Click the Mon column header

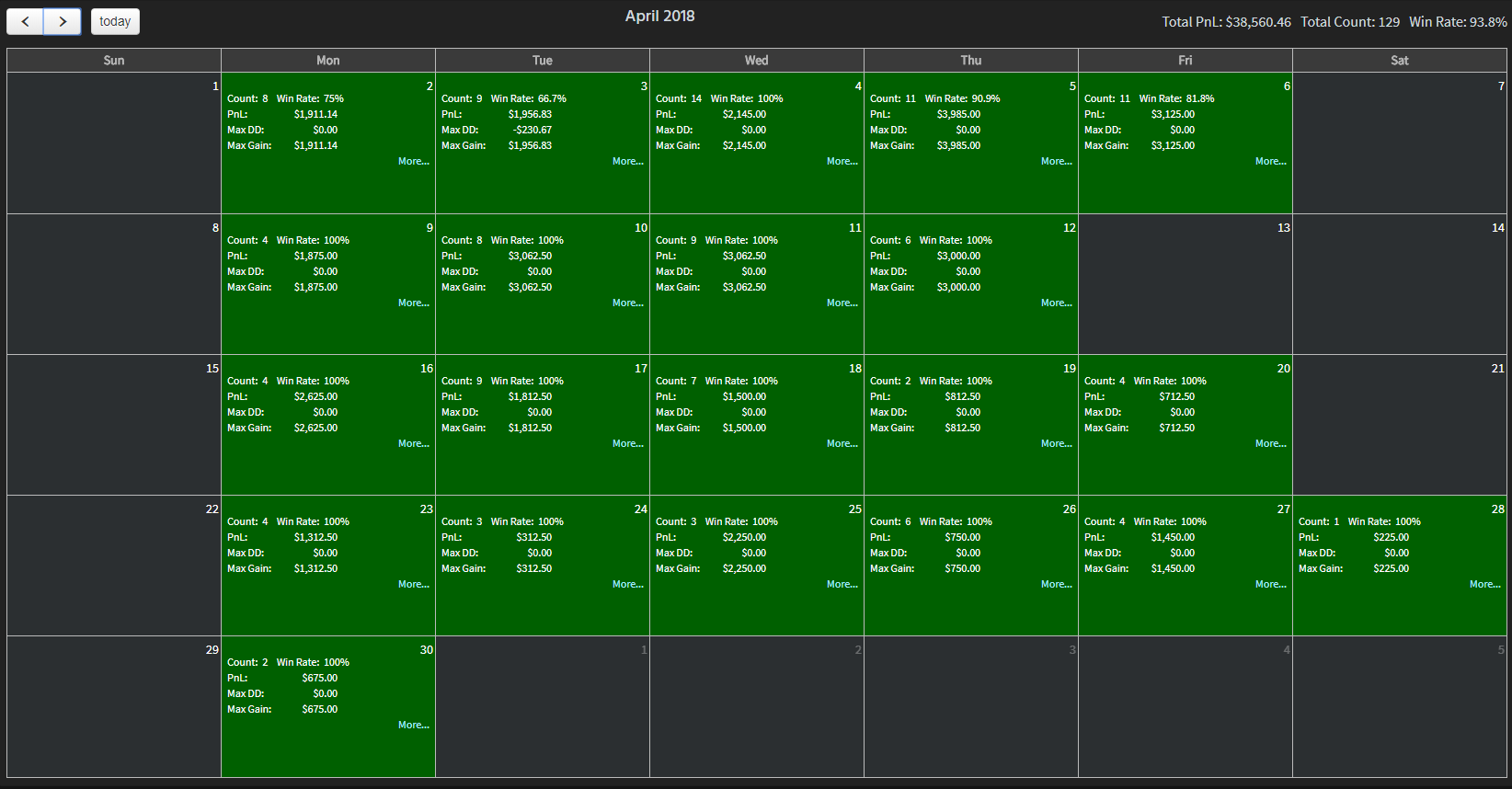(x=327, y=61)
